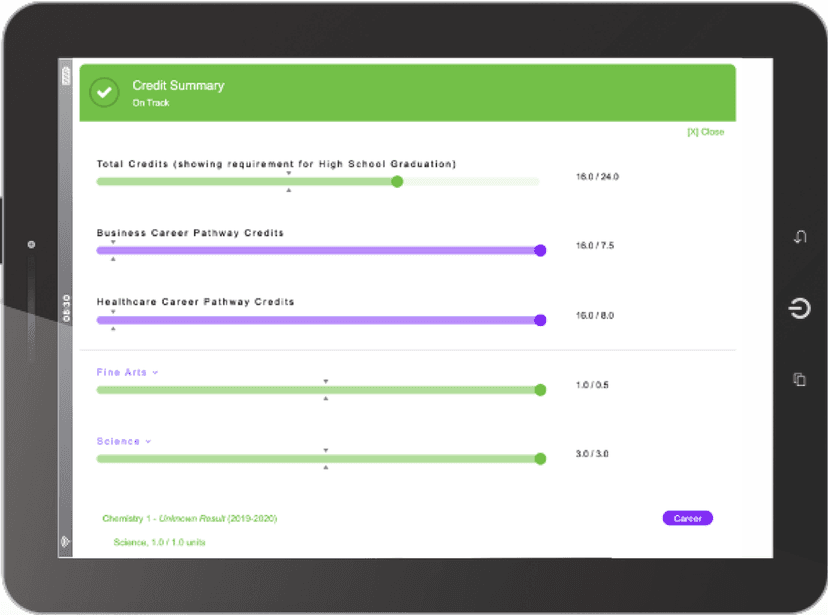
Task: Click the Business Career Pathway slider handle
Action: pos(540,251)
